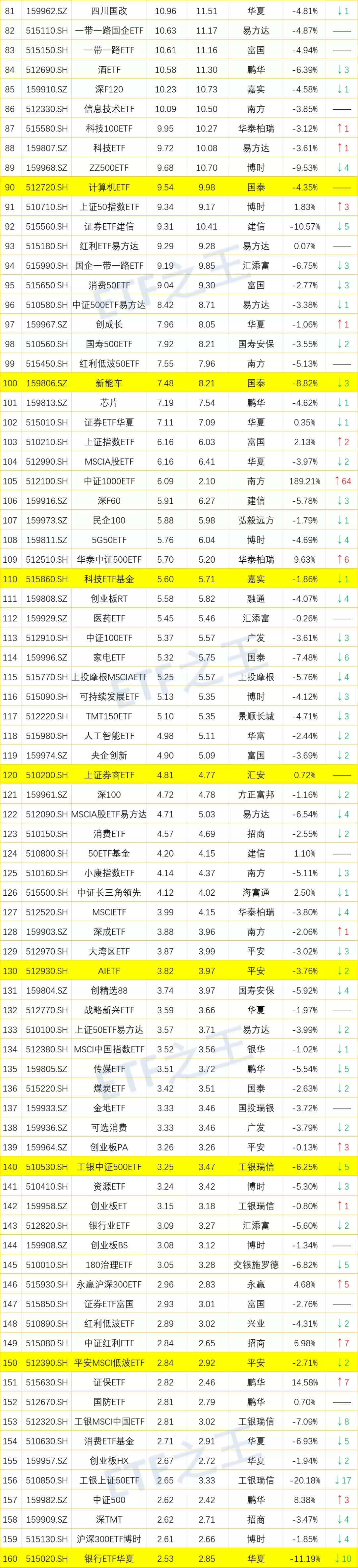Select the 科技ETF基金 name cell
This screenshot has height=1568, width=358.
[x=109, y=579]
